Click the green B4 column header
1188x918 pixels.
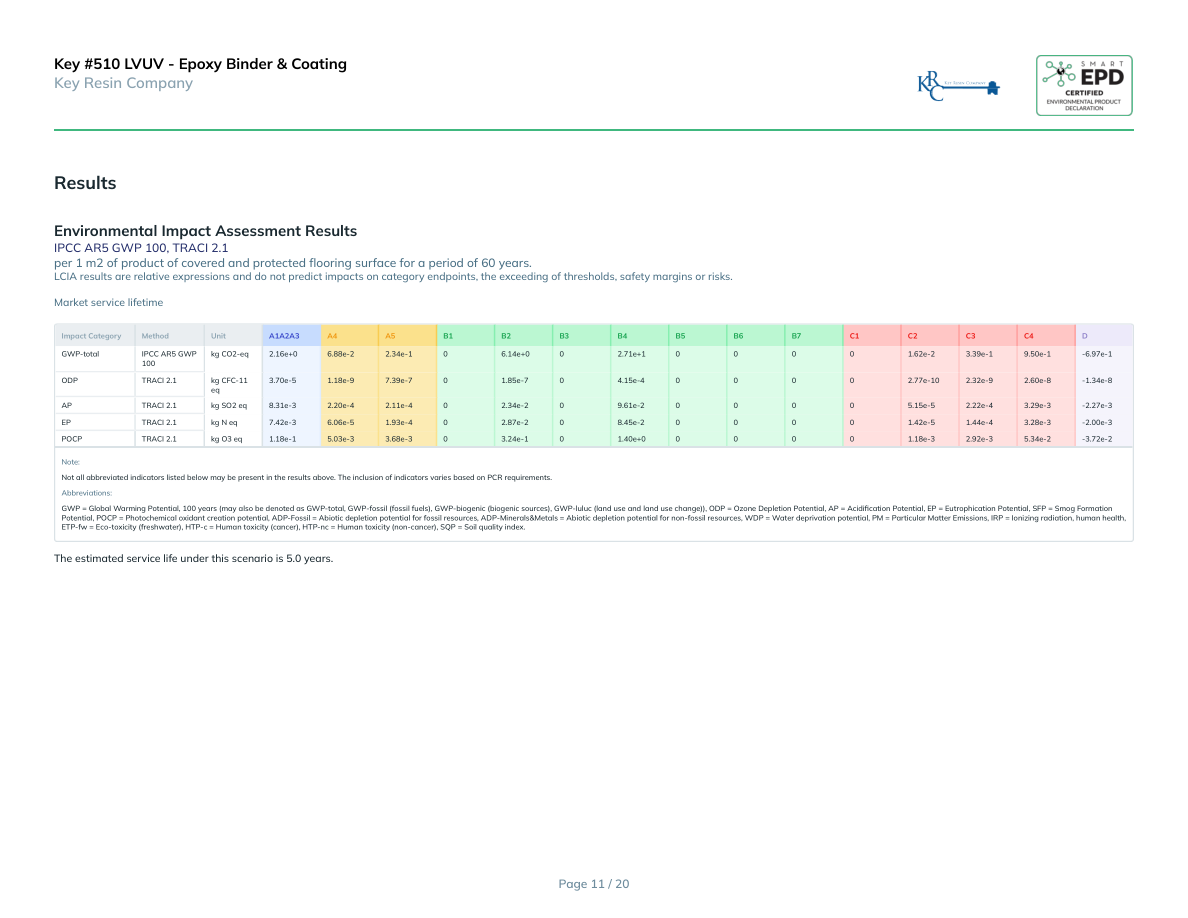click(x=622, y=335)
